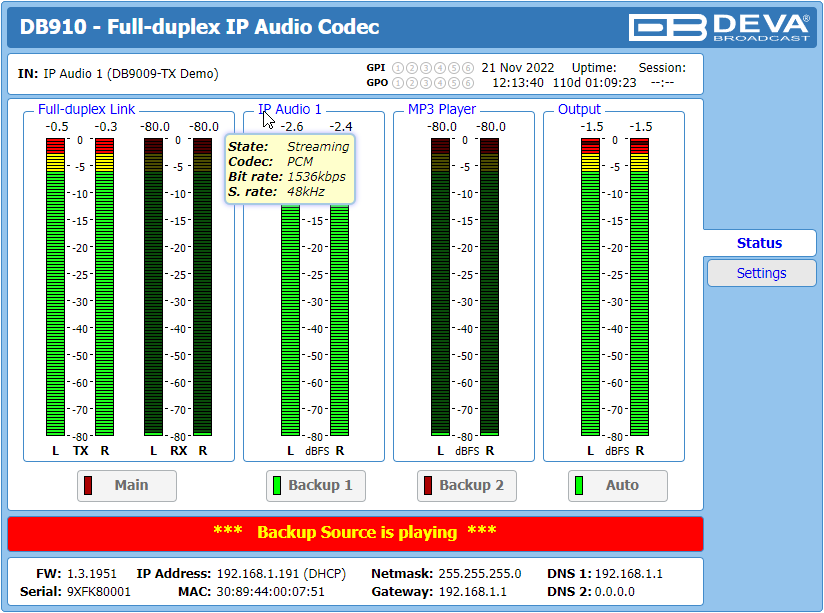
Task: Click GPI indicator number 1
Action: (398, 68)
